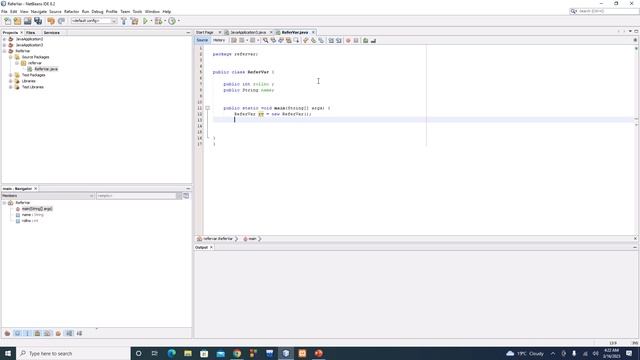This screenshot has height=360, width=640.
Task: Click the Open Project toolbar icon
Action: (x=27, y=21)
